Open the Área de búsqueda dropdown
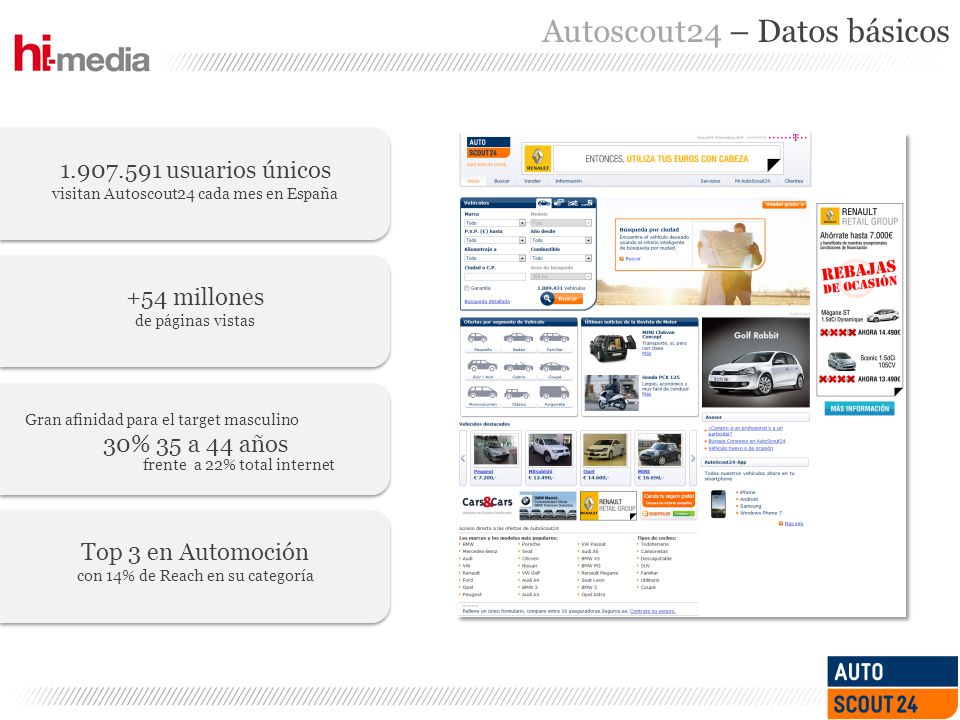 pyautogui.click(x=561, y=277)
